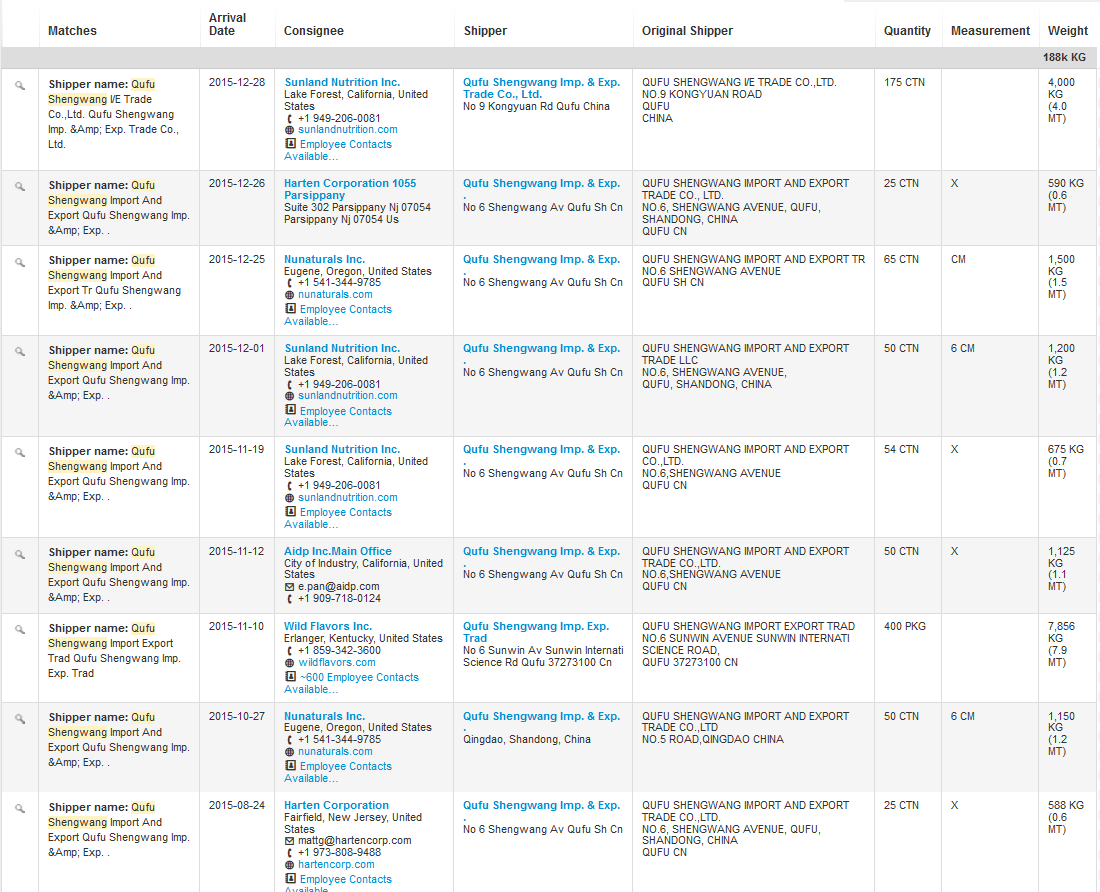Viewport: 1100px width, 892px height.
Task: Click the phone icon beside +1 909-718-0124
Action: pos(289,599)
